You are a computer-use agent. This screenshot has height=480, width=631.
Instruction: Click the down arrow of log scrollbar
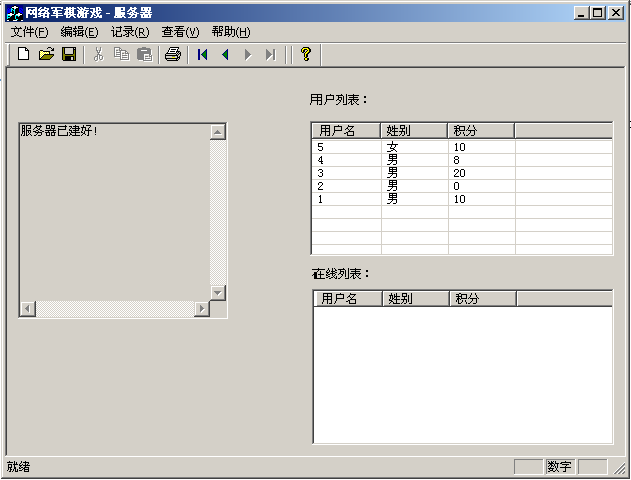218,293
